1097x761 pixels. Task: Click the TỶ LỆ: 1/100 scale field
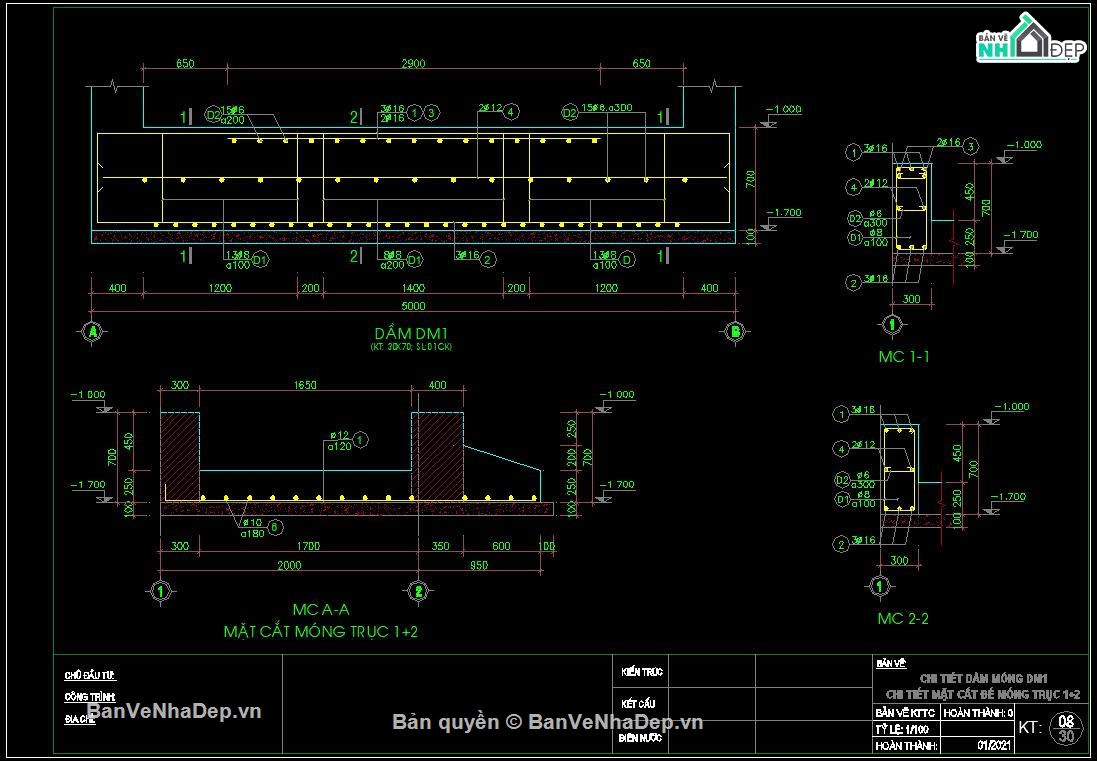[907, 729]
